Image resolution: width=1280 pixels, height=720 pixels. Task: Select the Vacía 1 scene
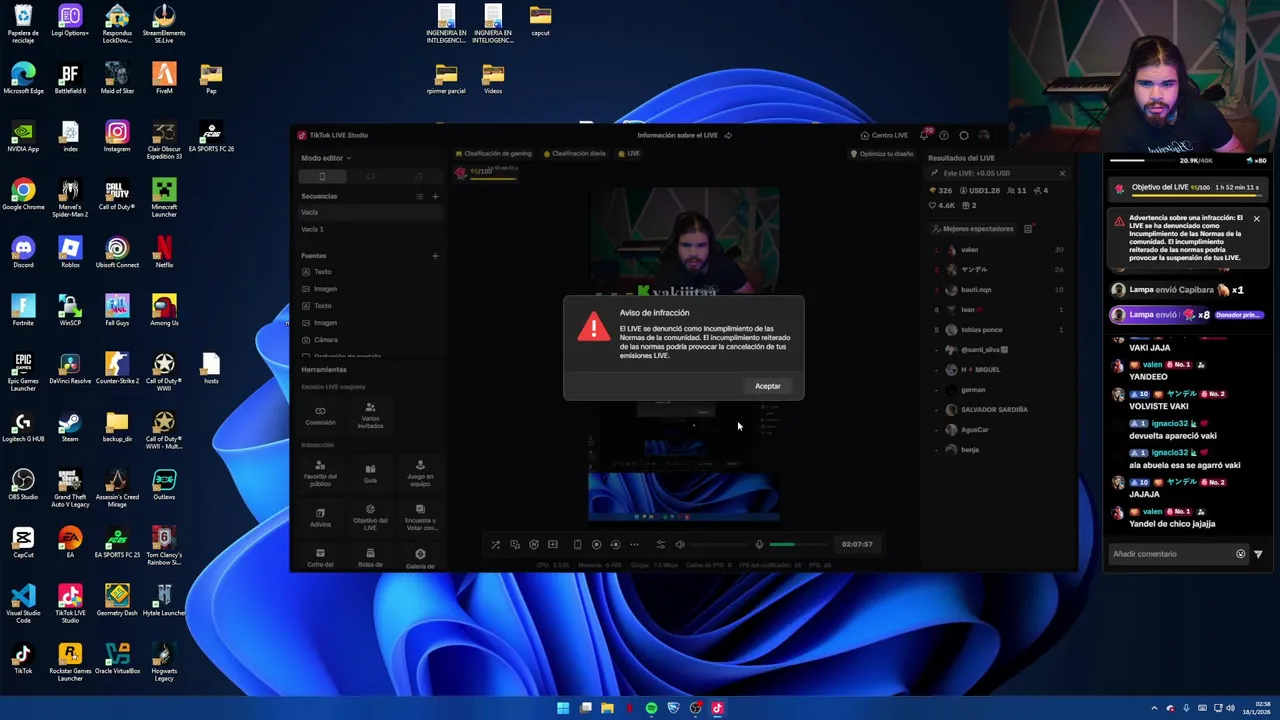point(370,229)
